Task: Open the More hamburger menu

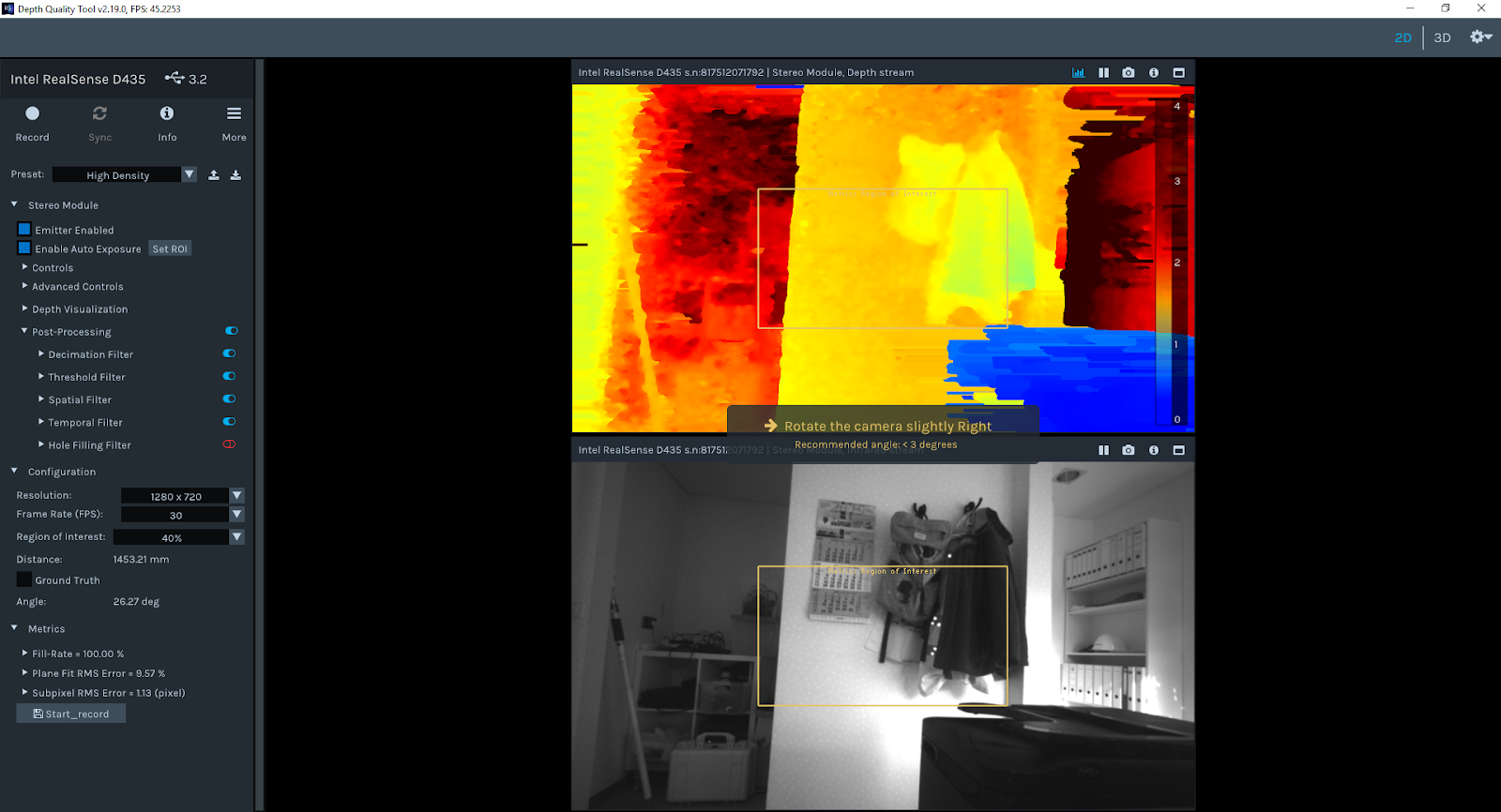Action: pyautogui.click(x=234, y=113)
